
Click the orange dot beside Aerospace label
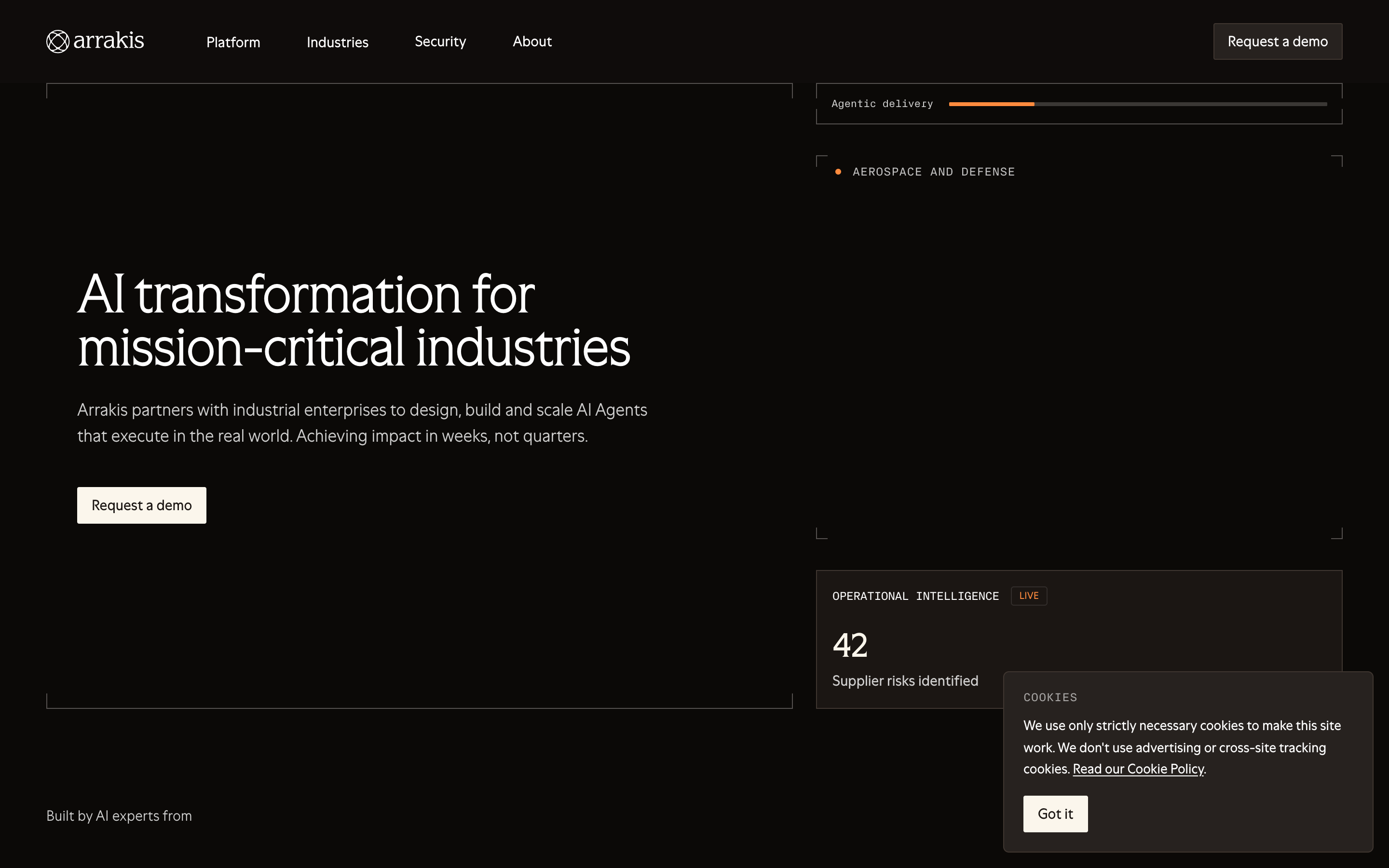click(838, 172)
